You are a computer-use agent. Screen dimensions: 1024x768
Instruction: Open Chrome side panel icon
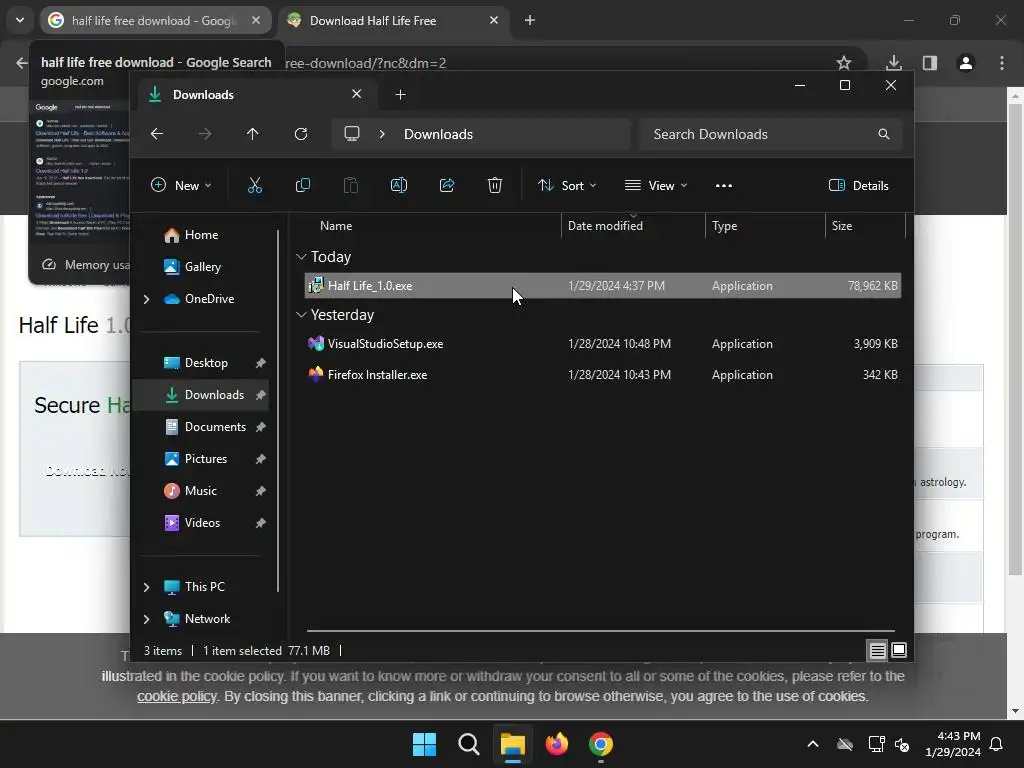929,63
